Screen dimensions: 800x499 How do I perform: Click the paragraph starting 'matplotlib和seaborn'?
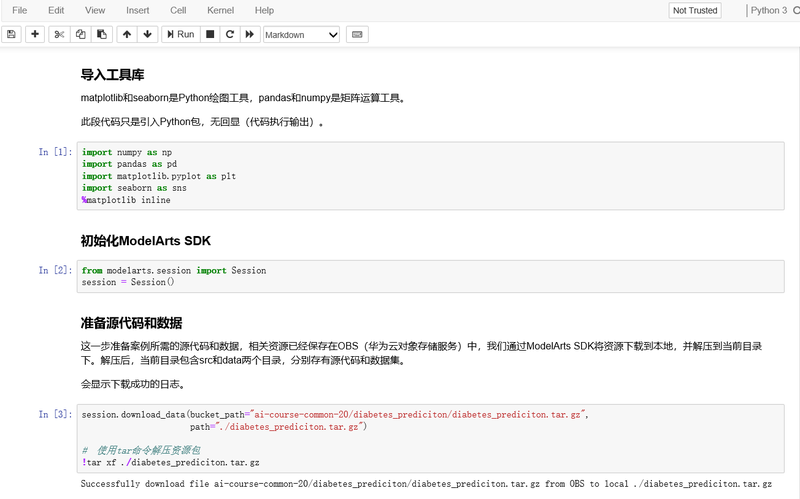pos(244,98)
